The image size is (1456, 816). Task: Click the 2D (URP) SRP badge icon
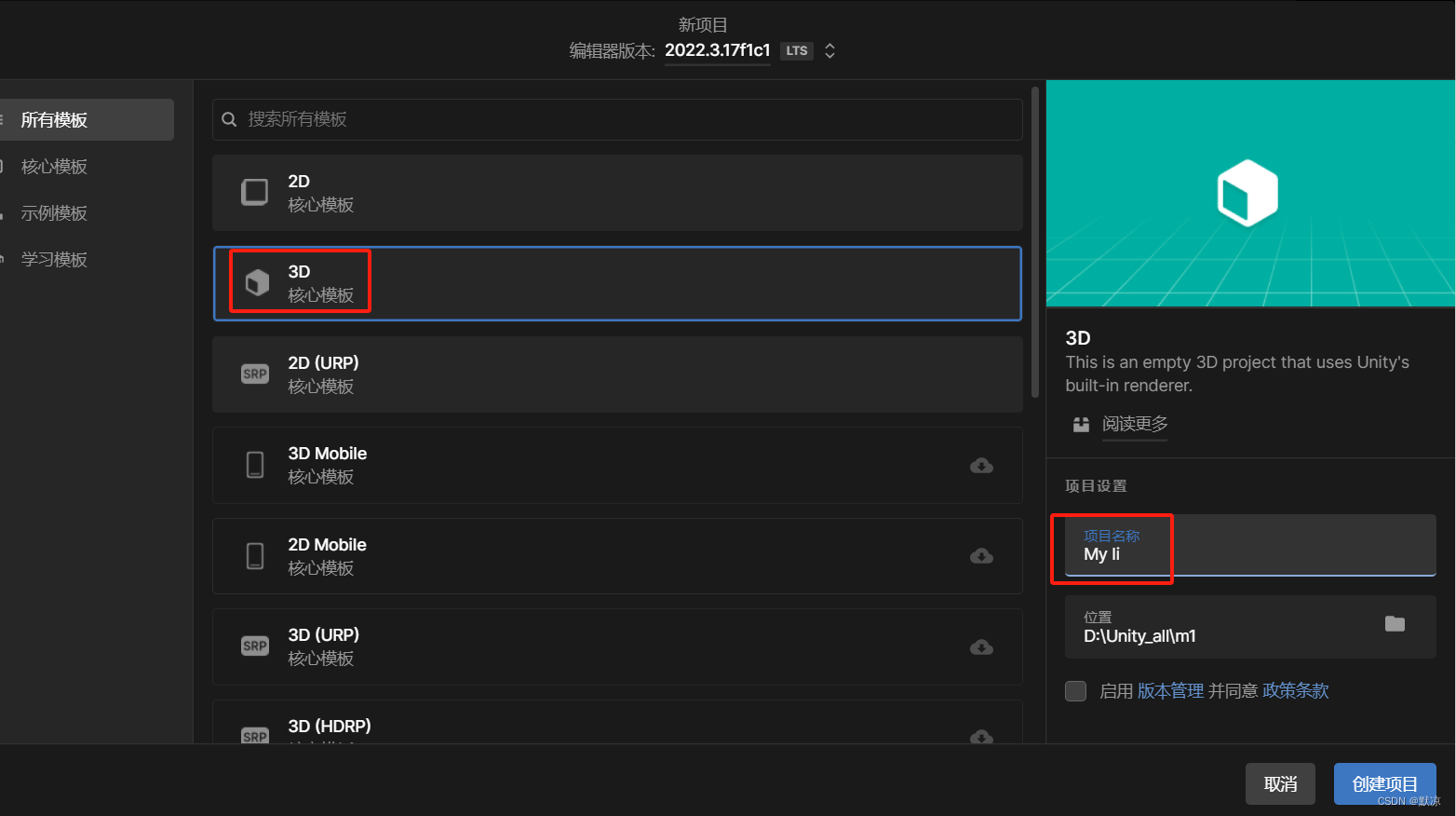[255, 374]
